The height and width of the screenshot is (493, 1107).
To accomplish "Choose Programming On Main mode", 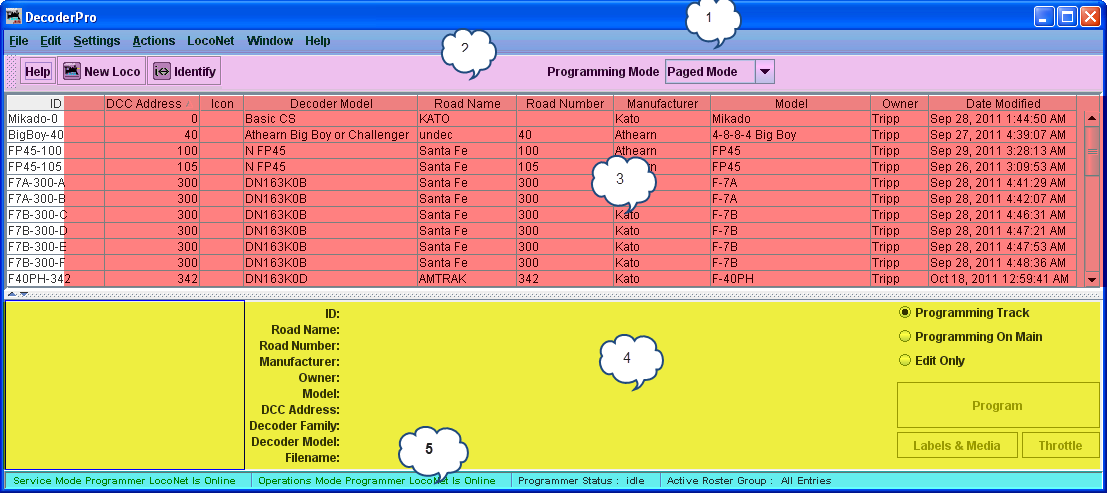I will [906, 337].
